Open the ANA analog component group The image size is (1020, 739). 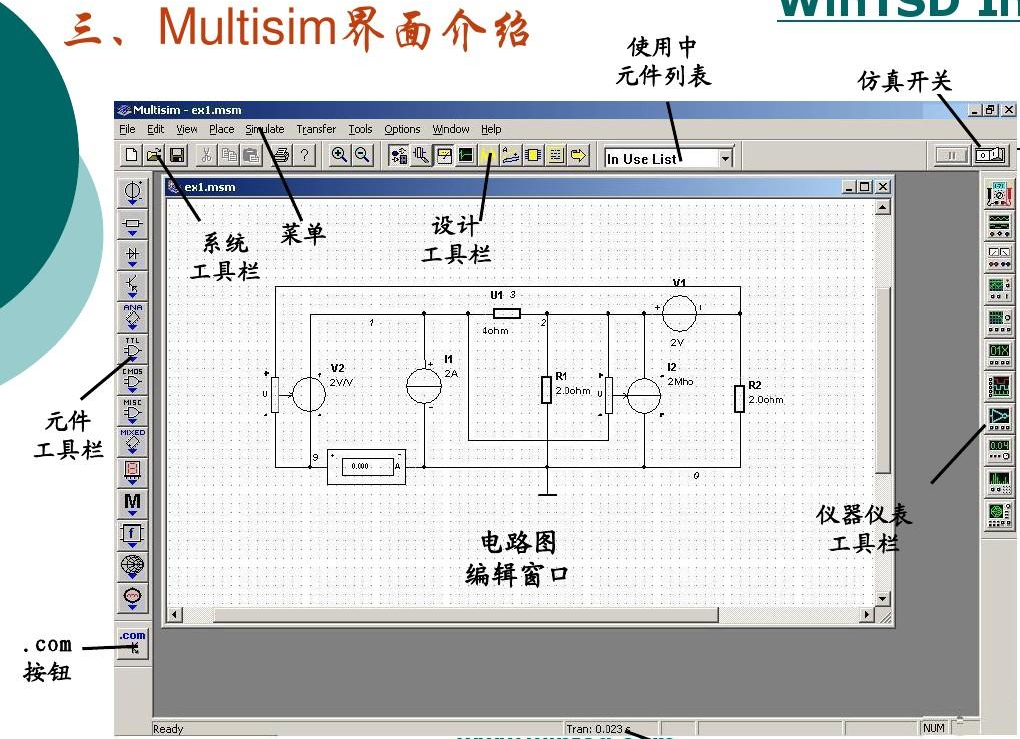click(133, 317)
